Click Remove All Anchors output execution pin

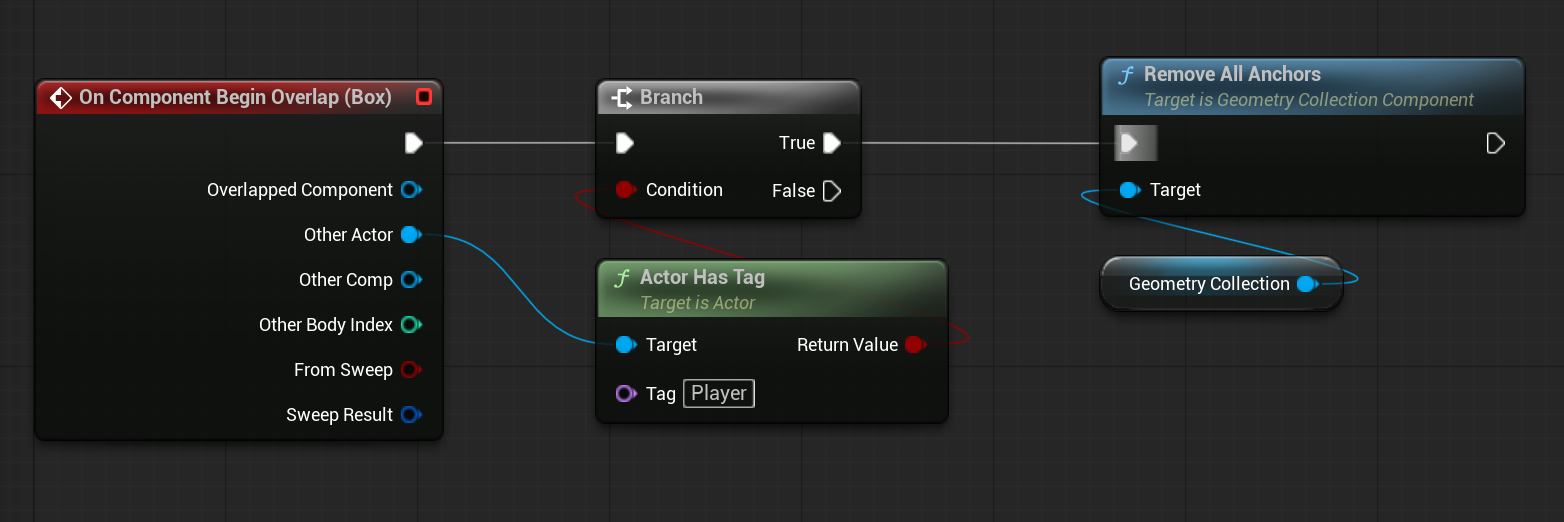tap(1495, 143)
